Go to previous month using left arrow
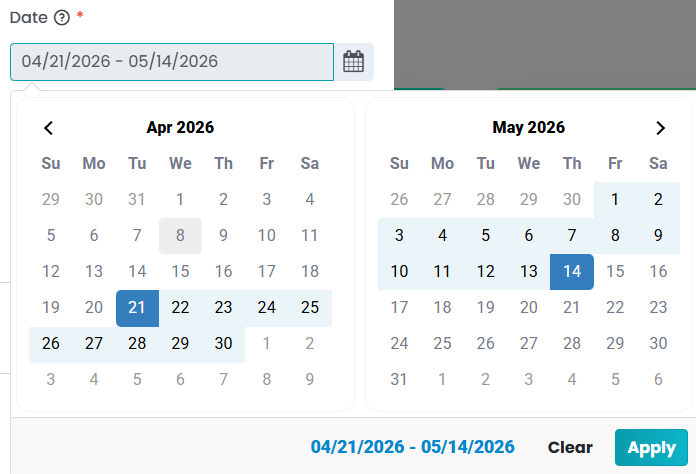This screenshot has width=696, height=474. point(48,128)
